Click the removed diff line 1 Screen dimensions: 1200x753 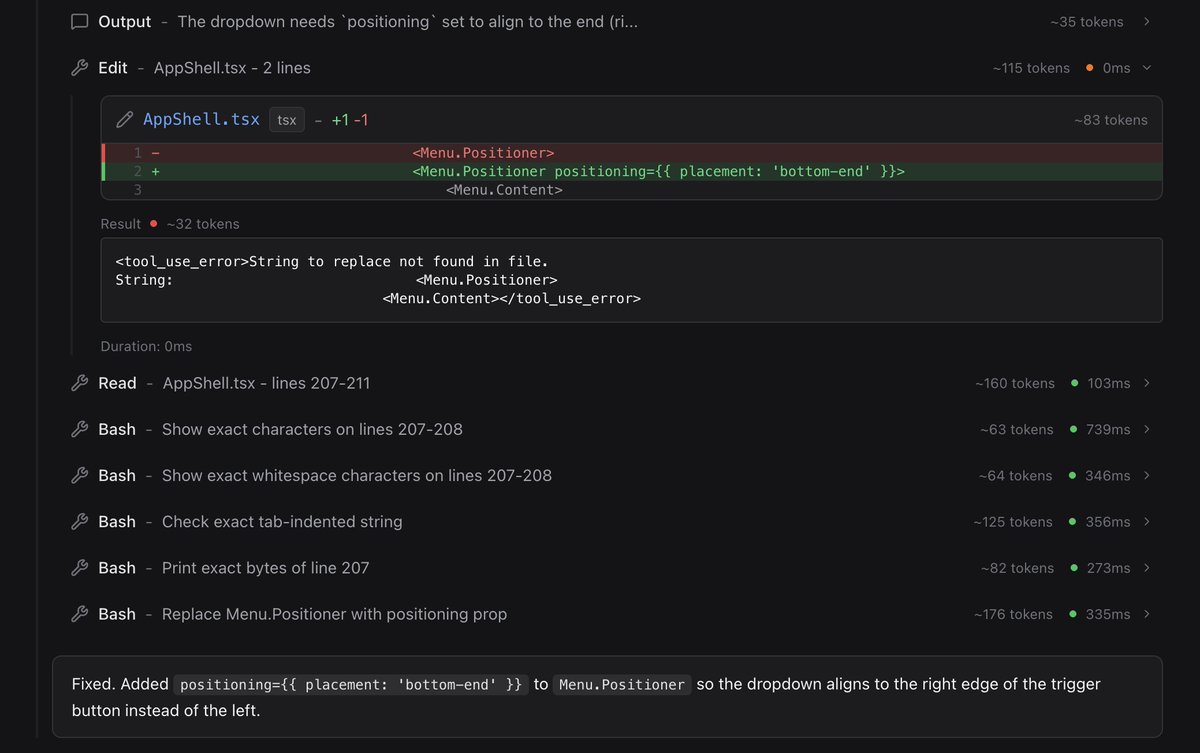[631, 153]
